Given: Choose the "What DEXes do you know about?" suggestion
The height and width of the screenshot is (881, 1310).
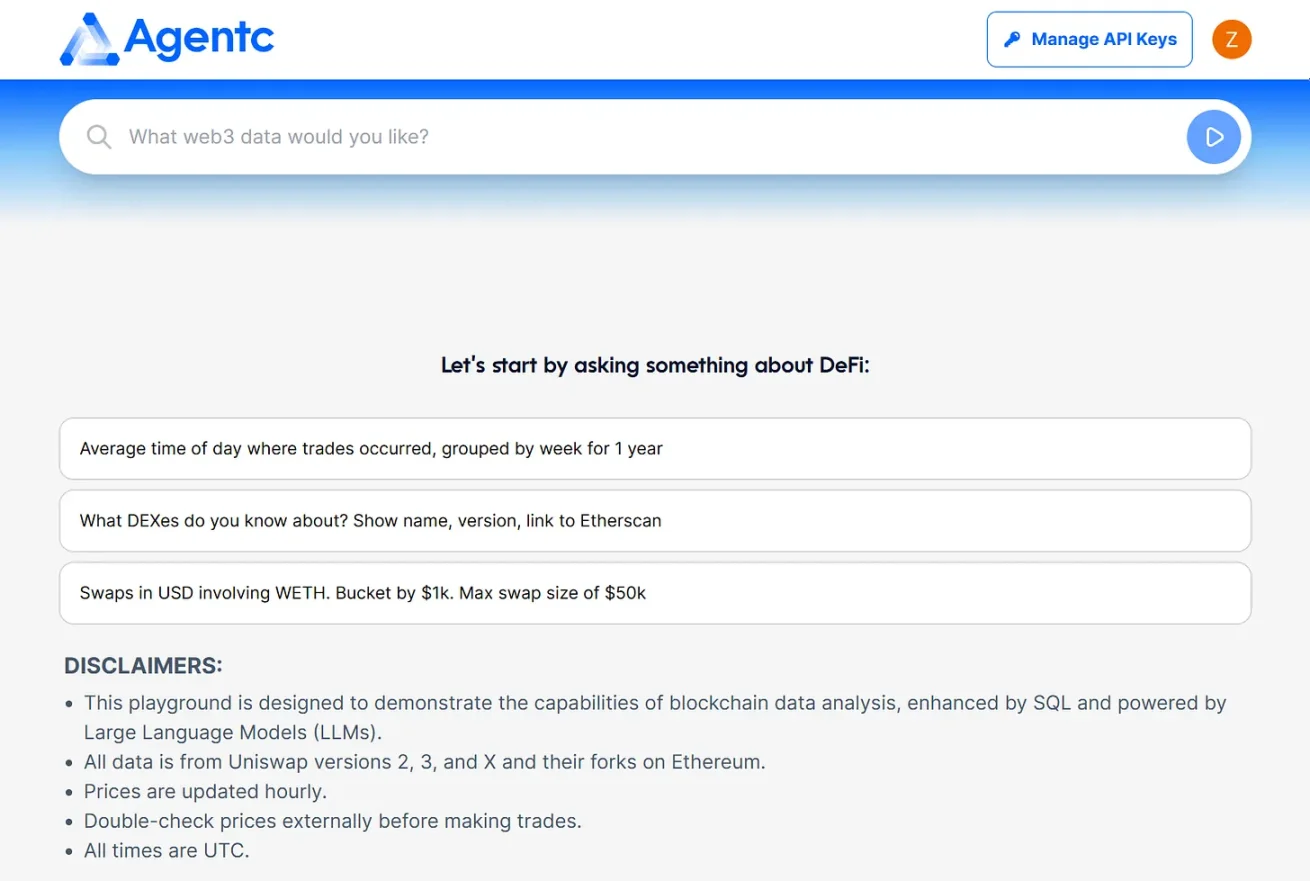Looking at the screenshot, I should (655, 521).
